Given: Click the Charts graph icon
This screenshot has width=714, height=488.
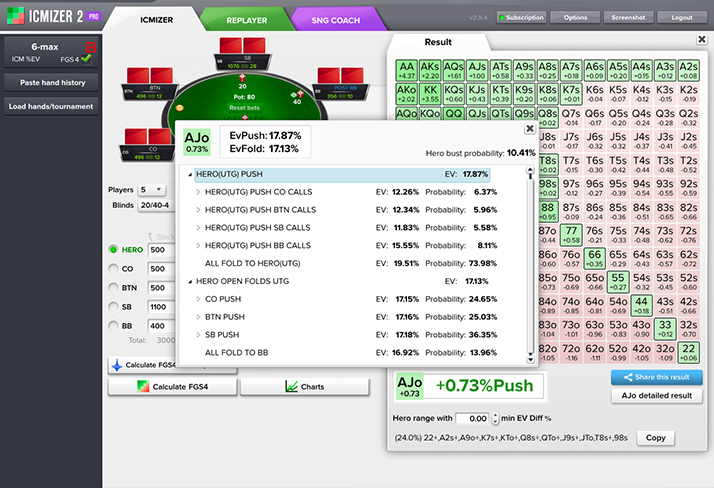Looking at the screenshot, I should point(291,386).
